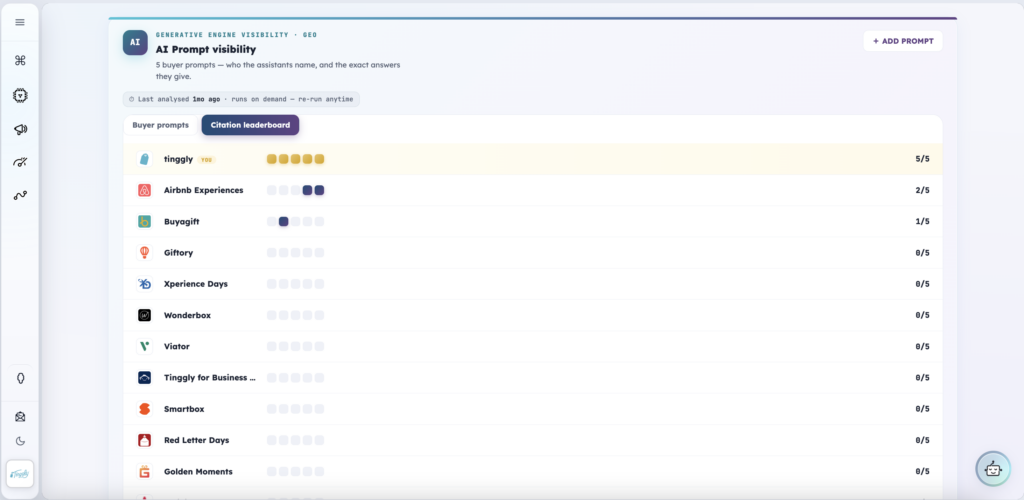Select the Airbnb Experiences name
Screen dimensions: 1024x500
pos(203,191)
